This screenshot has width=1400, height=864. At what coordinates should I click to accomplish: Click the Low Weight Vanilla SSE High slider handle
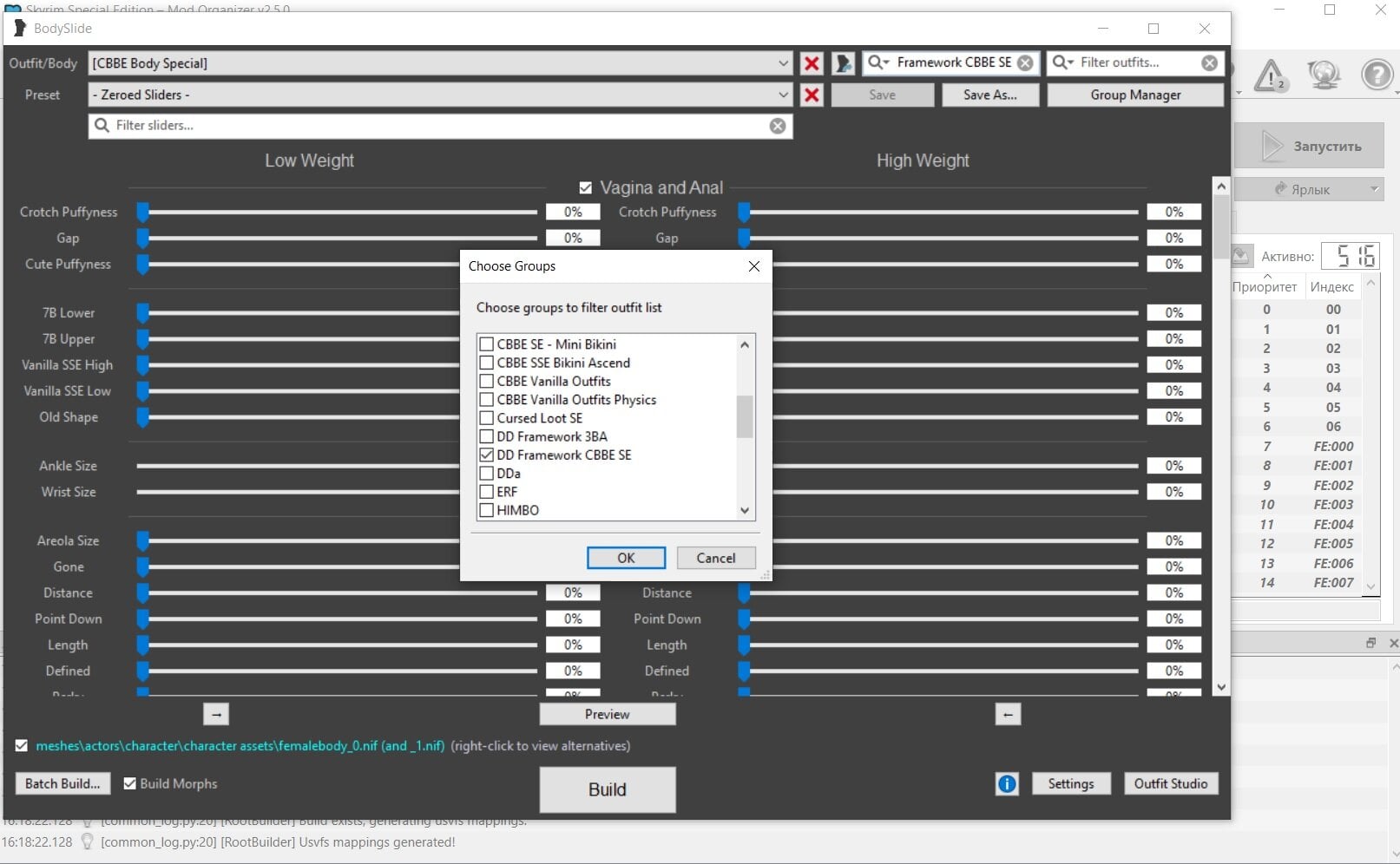[x=143, y=364]
